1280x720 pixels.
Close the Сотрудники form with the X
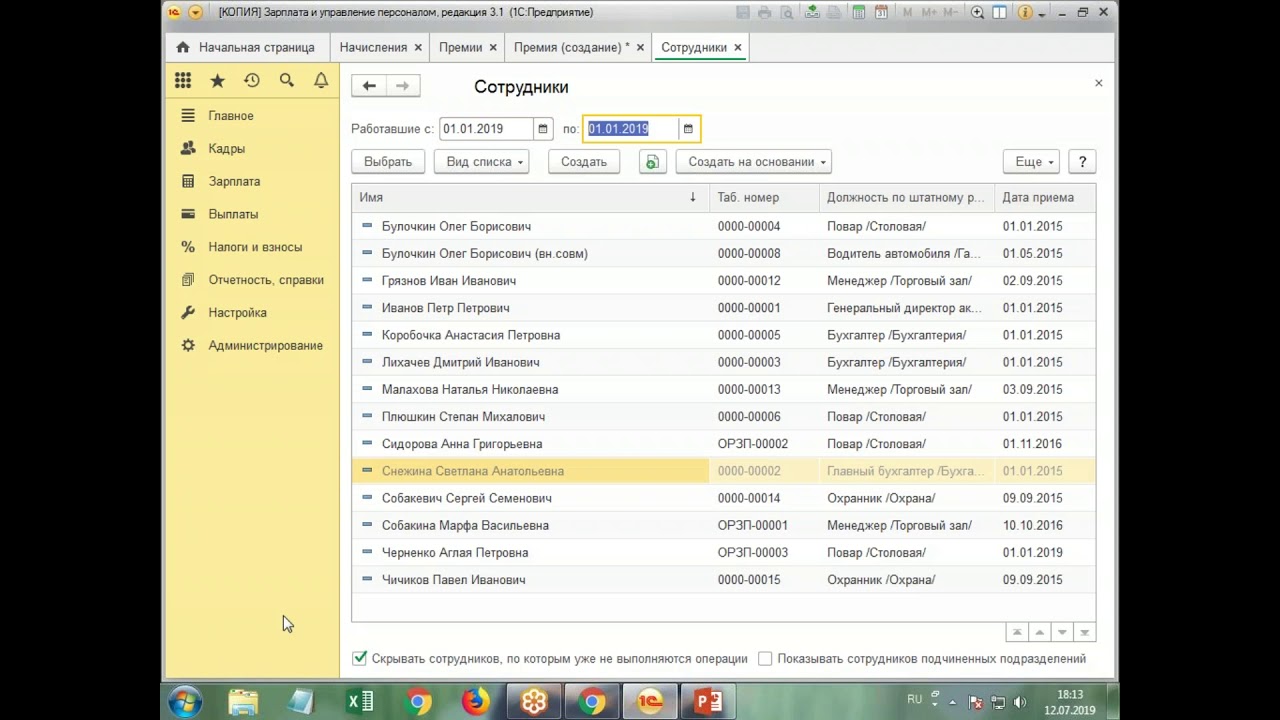click(x=1098, y=83)
